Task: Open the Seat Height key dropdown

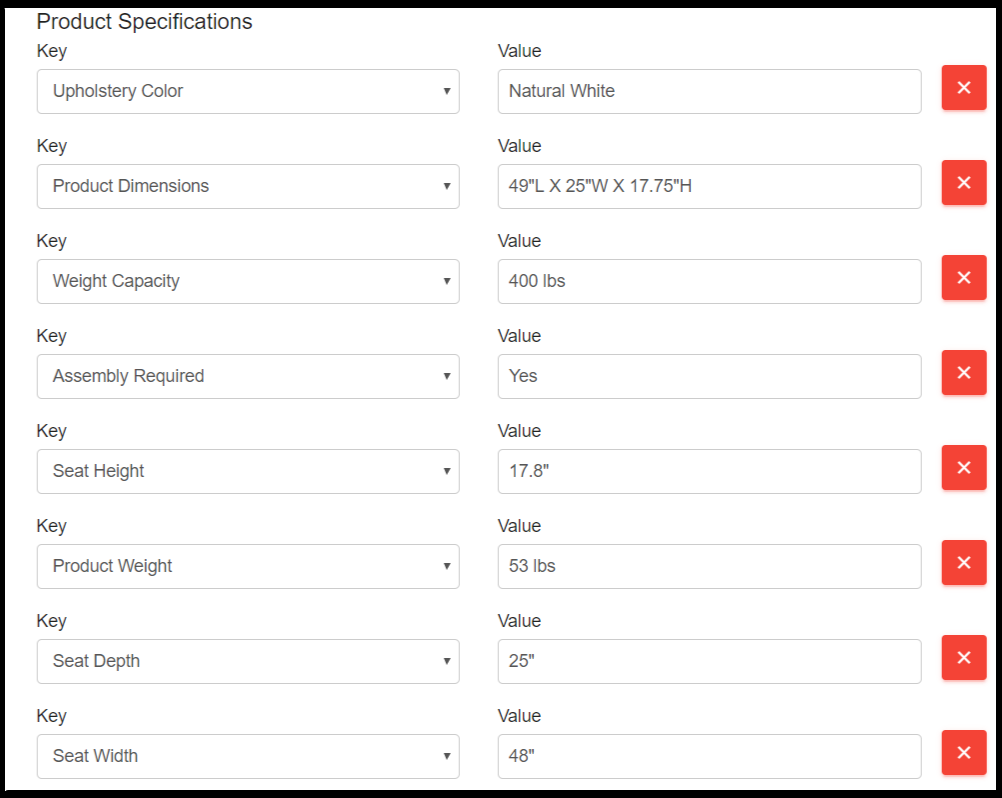Action: (x=248, y=472)
